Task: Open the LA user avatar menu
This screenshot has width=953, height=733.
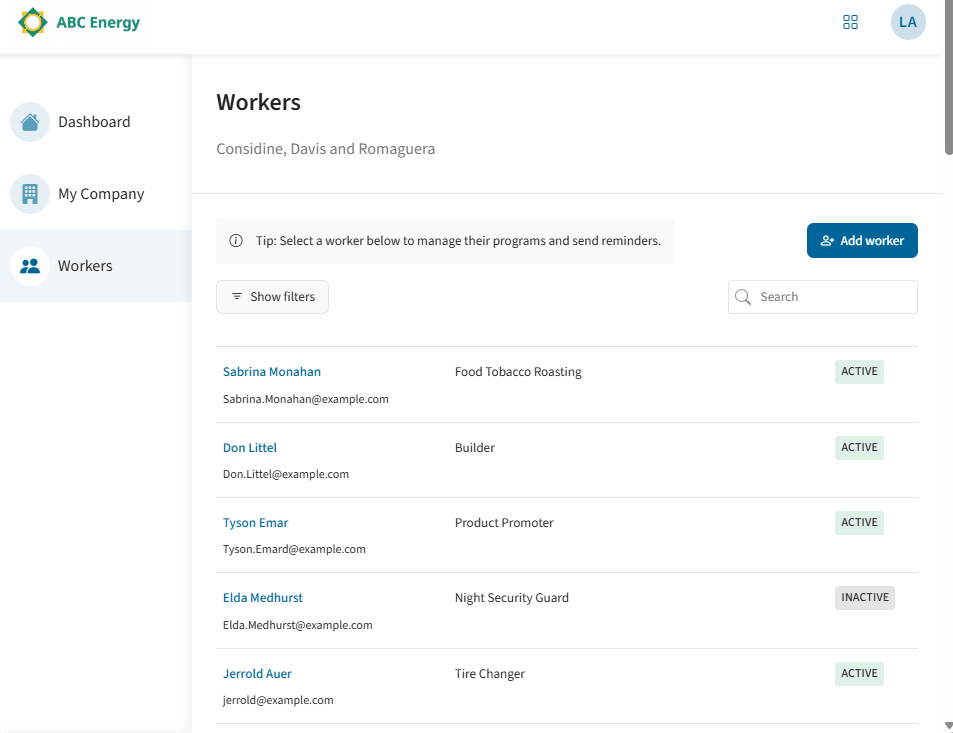Action: pos(908,22)
